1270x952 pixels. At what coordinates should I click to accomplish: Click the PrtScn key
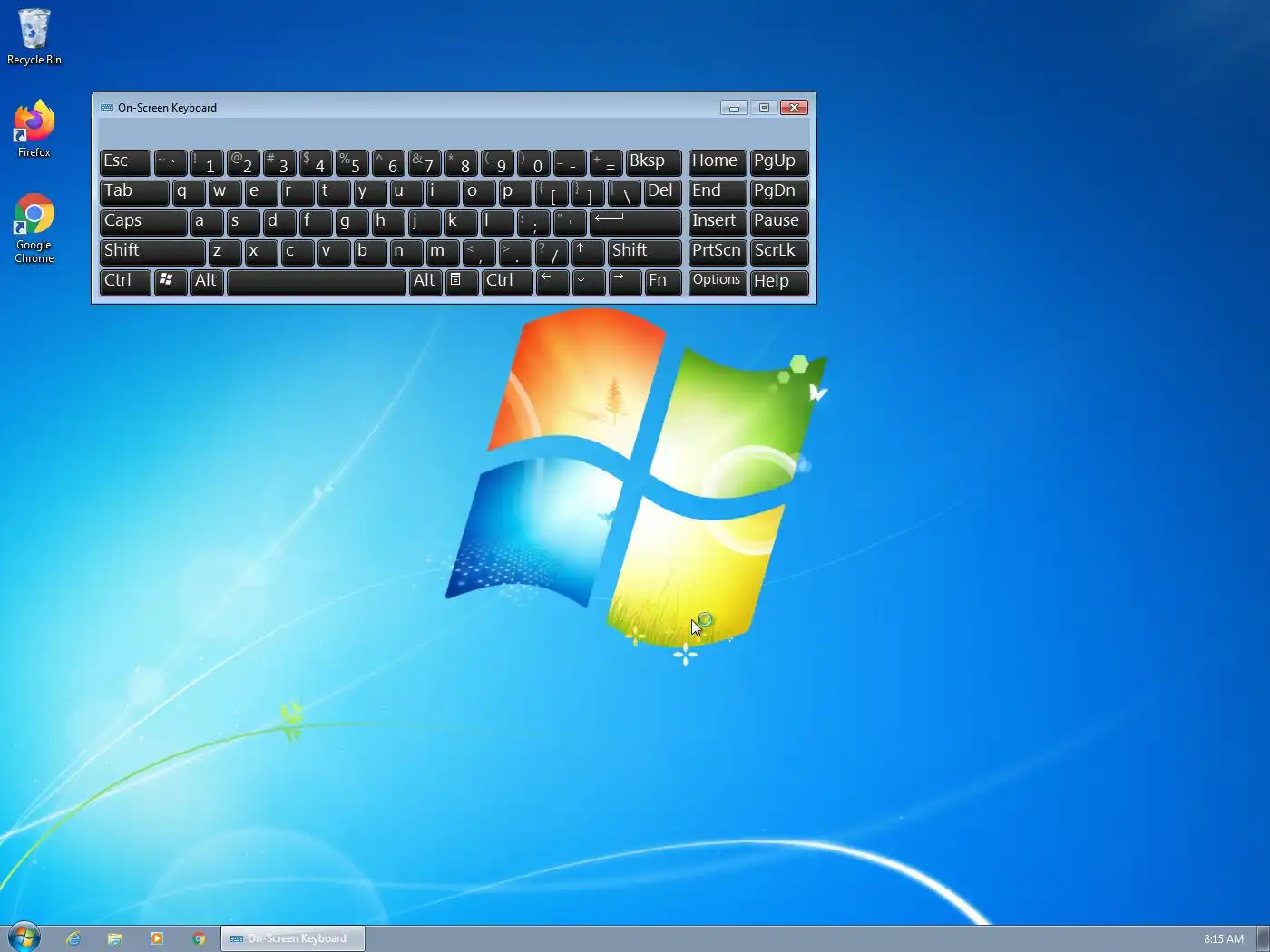tap(718, 252)
